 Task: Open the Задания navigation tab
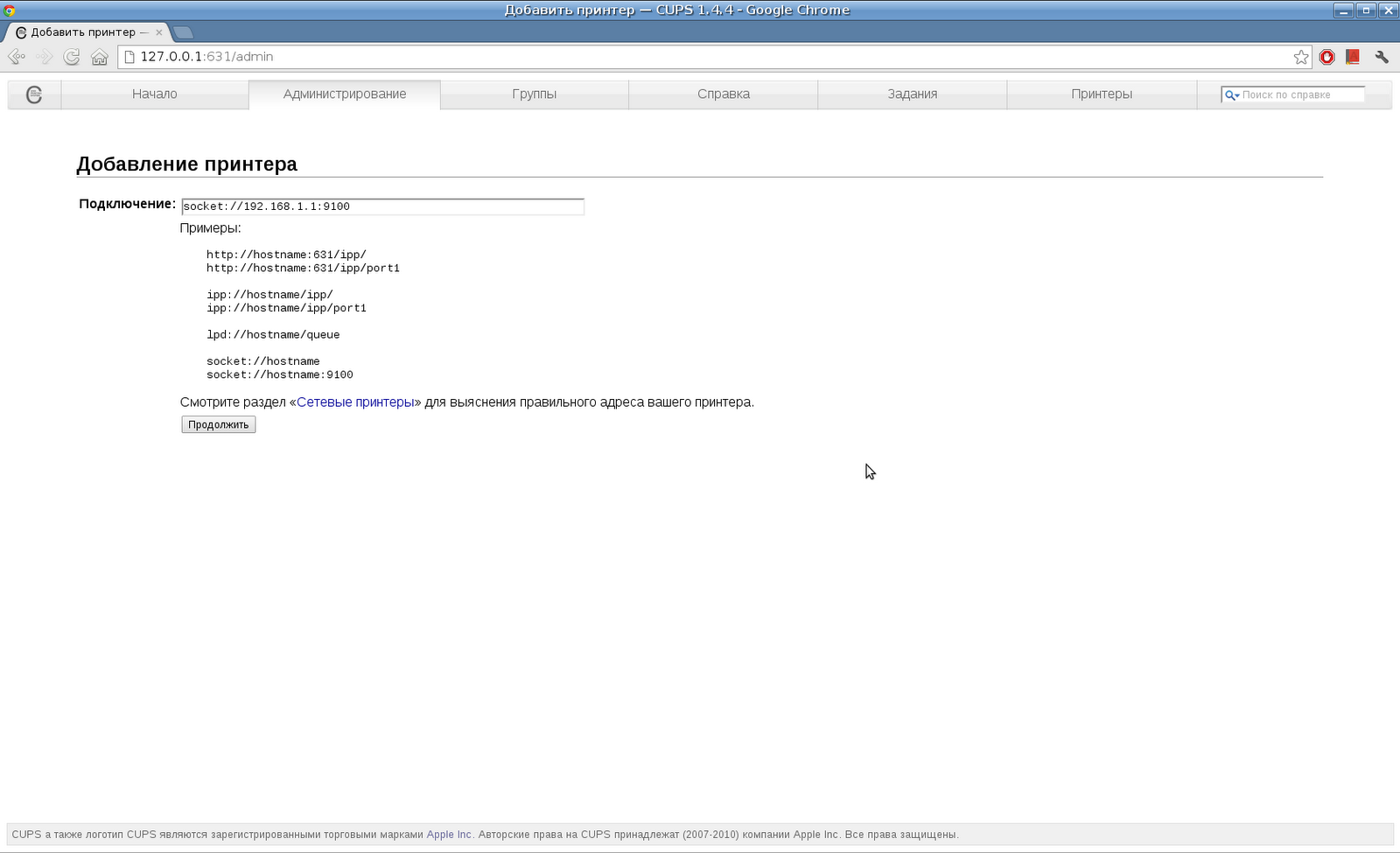coord(913,94)
